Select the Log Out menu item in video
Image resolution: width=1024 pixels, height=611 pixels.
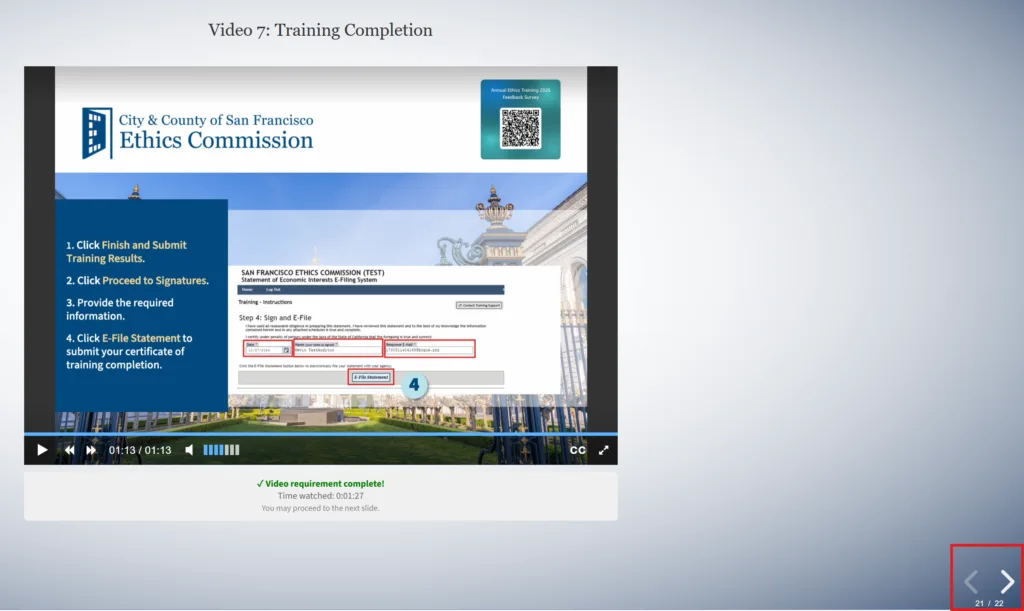point(272,289)
